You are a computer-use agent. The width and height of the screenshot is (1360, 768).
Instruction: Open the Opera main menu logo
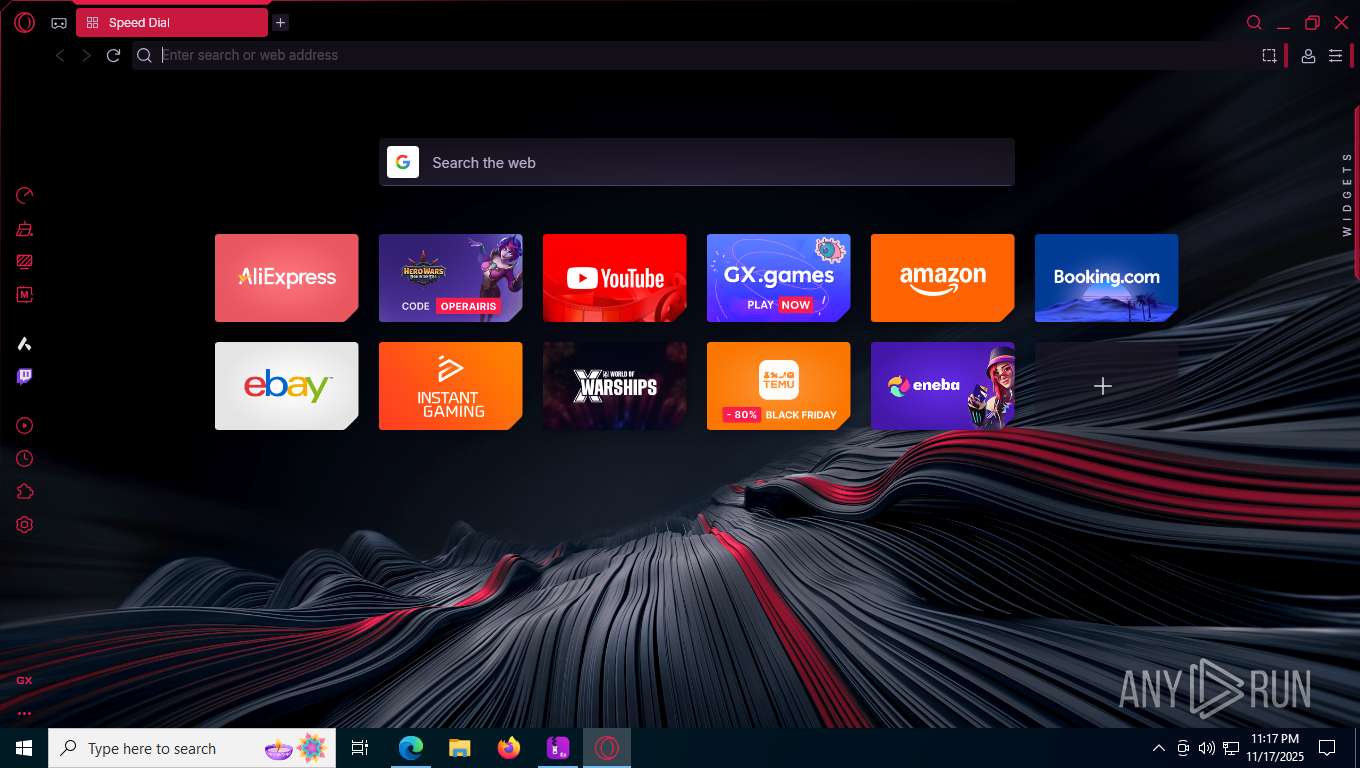(x=25, y=22)
